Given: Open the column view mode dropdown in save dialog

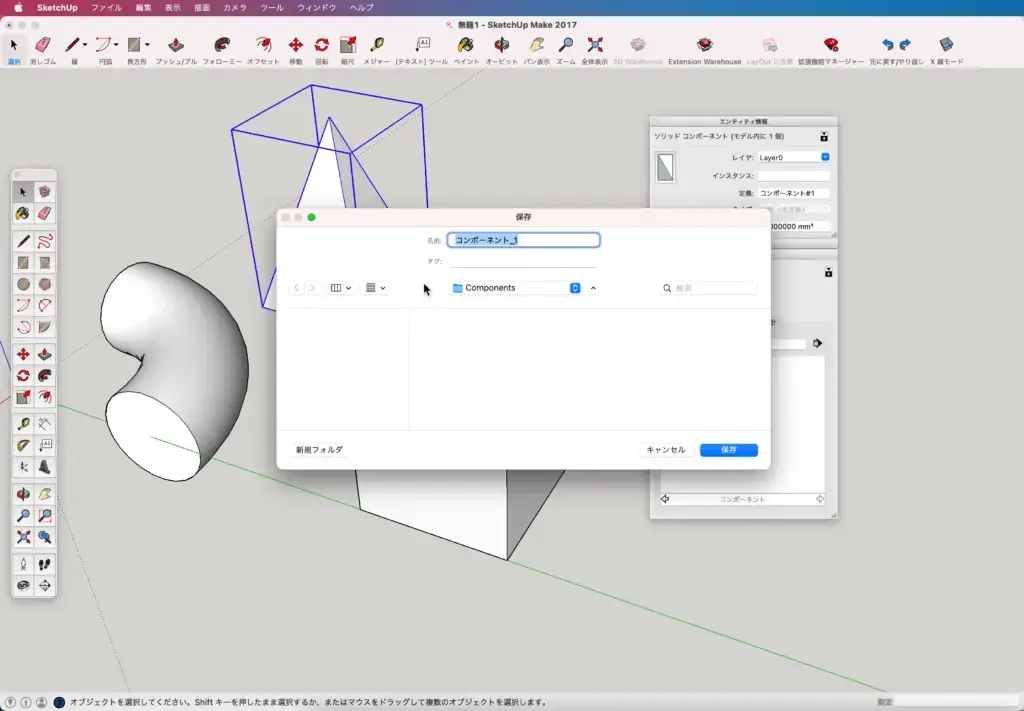Looking at the screenshot, I should click(x=341, y=288).
